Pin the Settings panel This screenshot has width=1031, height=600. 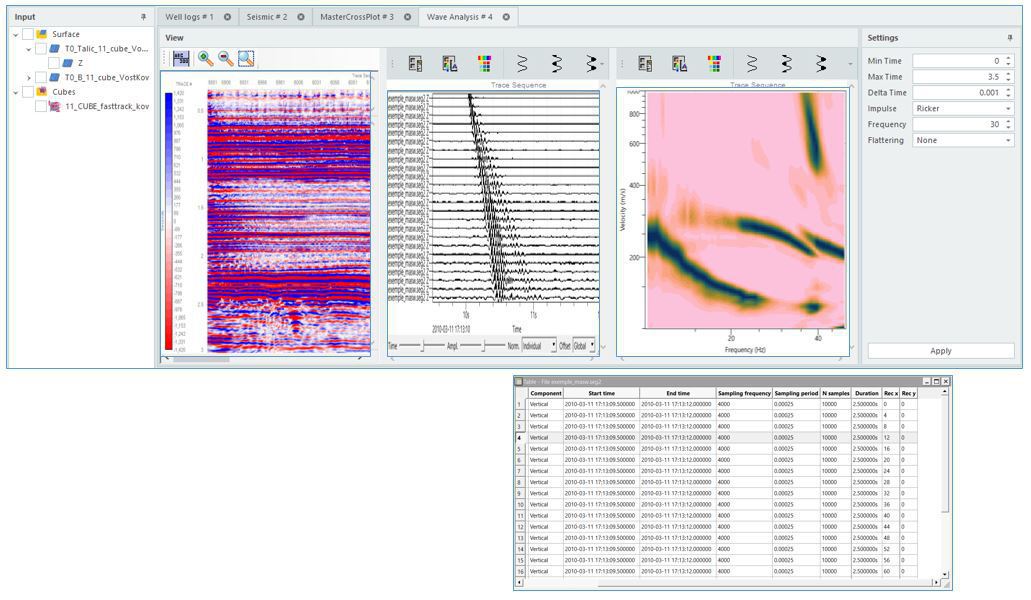[x=1010, y=38]
